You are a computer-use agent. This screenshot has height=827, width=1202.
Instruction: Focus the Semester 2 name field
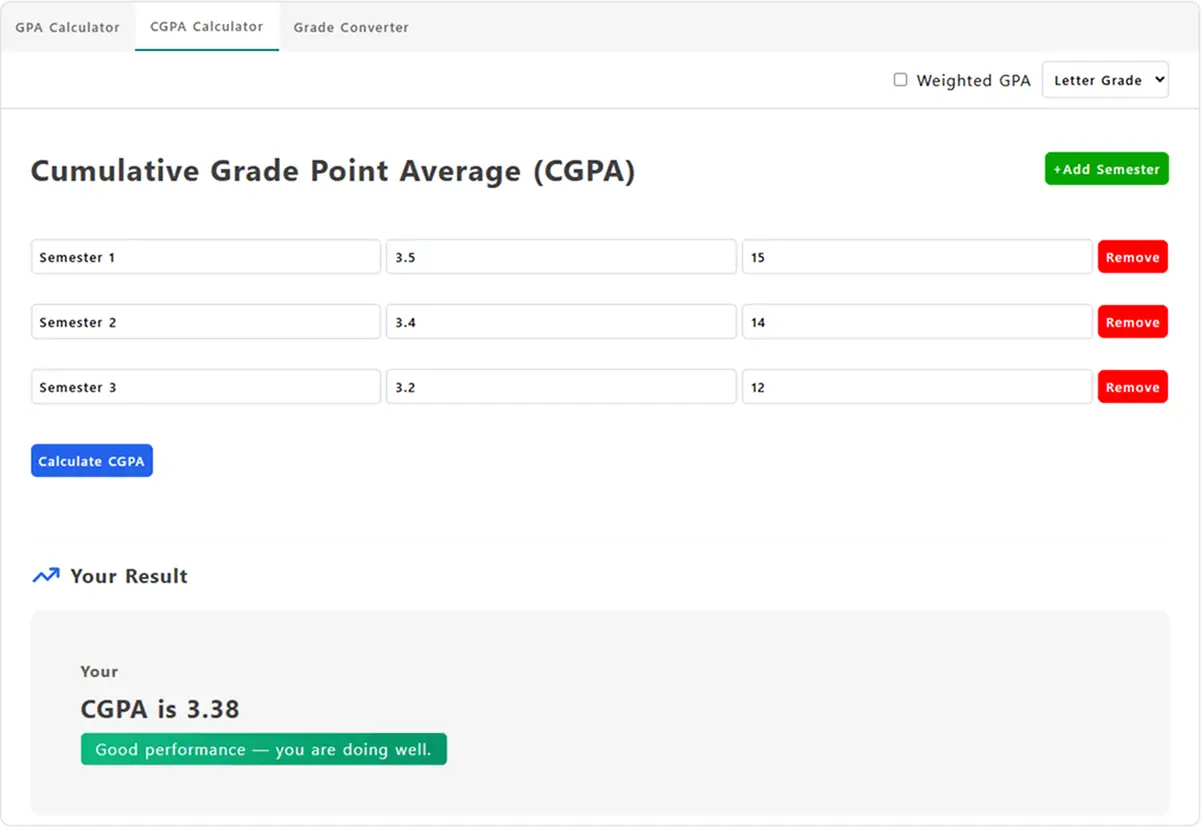tap(205, 322)
